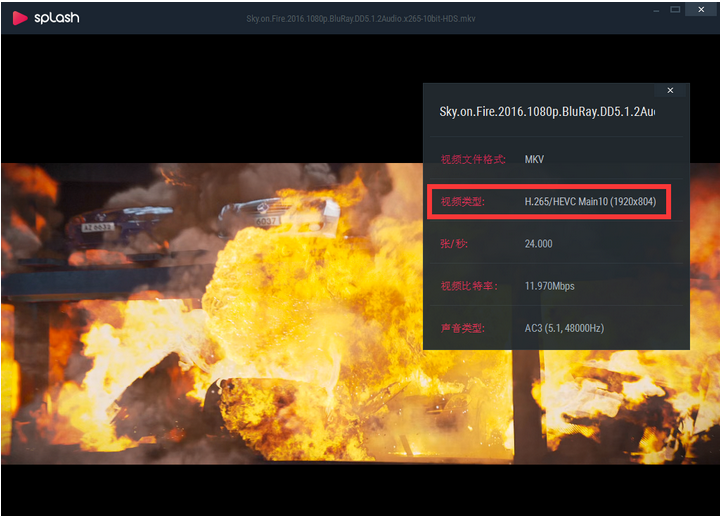
Task: Click the MKV file format value
Action: coord(534,159)
